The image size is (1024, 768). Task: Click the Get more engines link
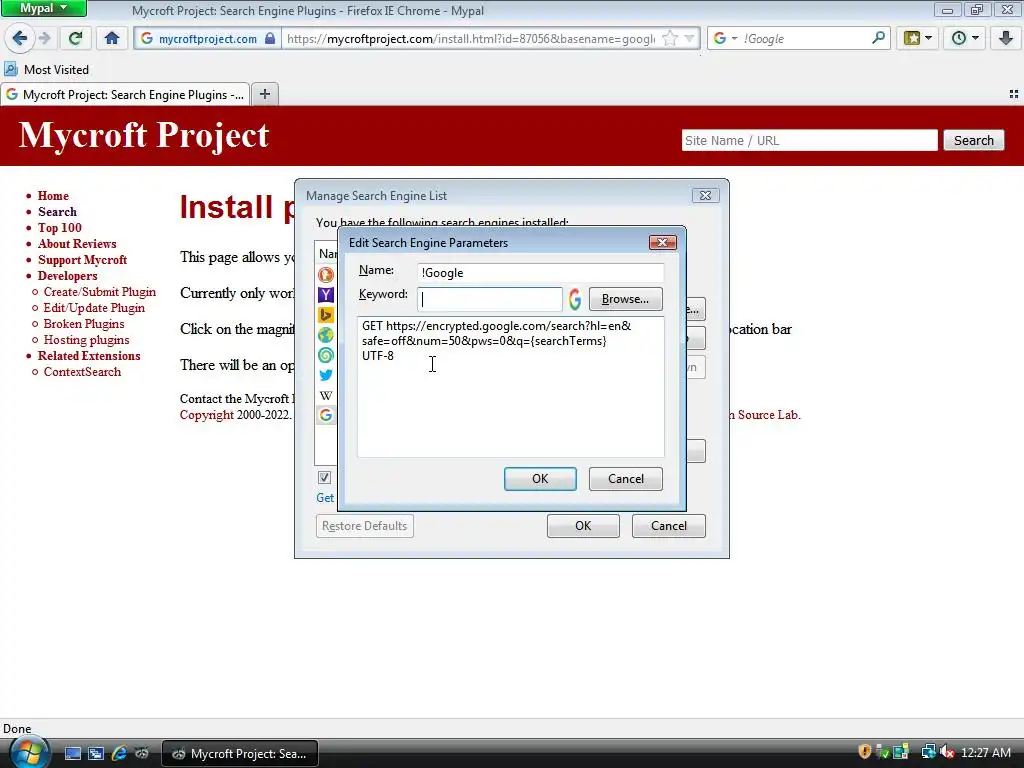coord(325,498)
